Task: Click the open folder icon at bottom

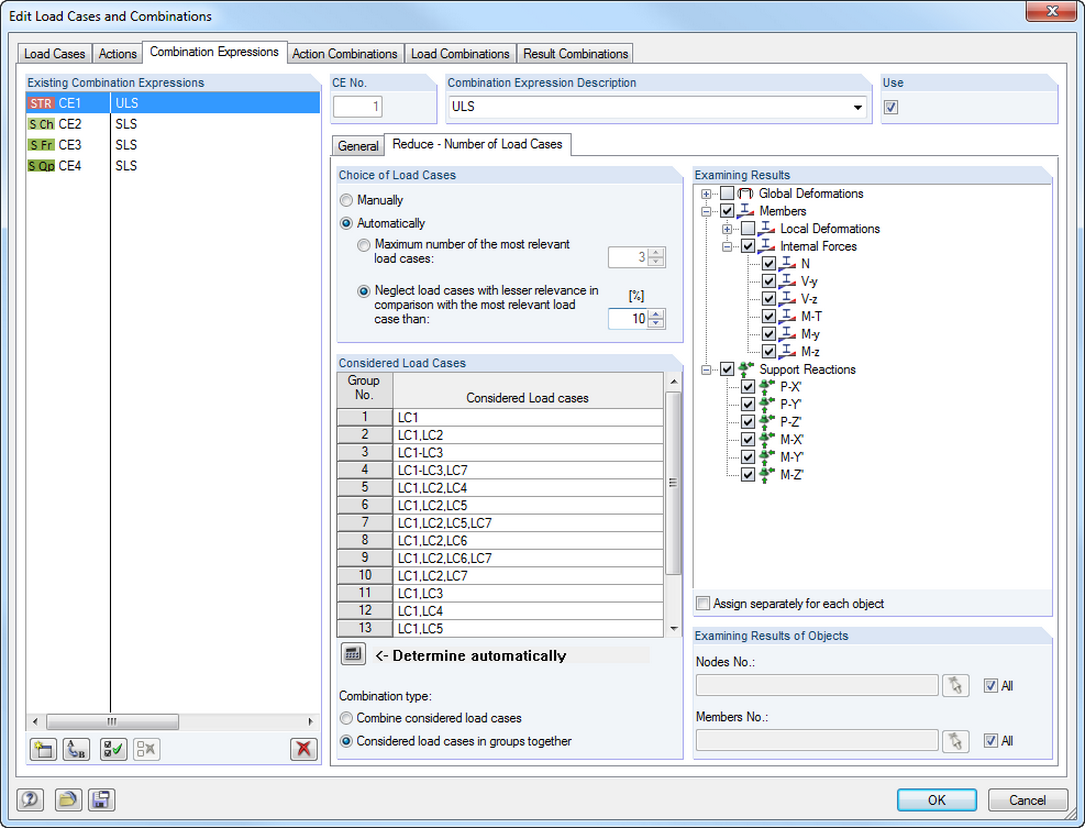Action: 67,800
